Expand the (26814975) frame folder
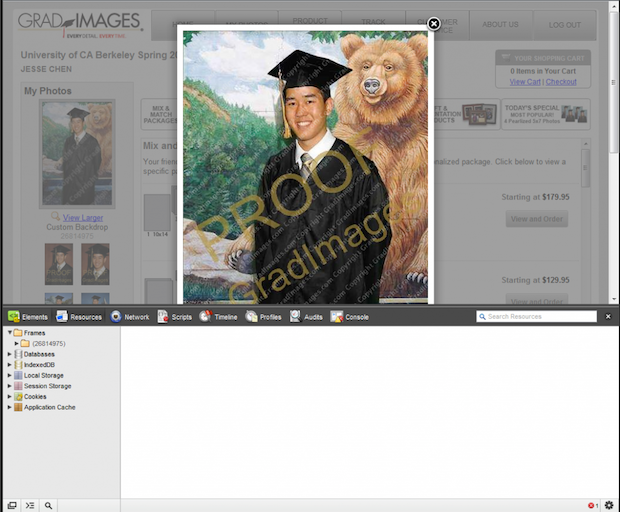This screenshot has height=512, width=620. click(16, 343)
